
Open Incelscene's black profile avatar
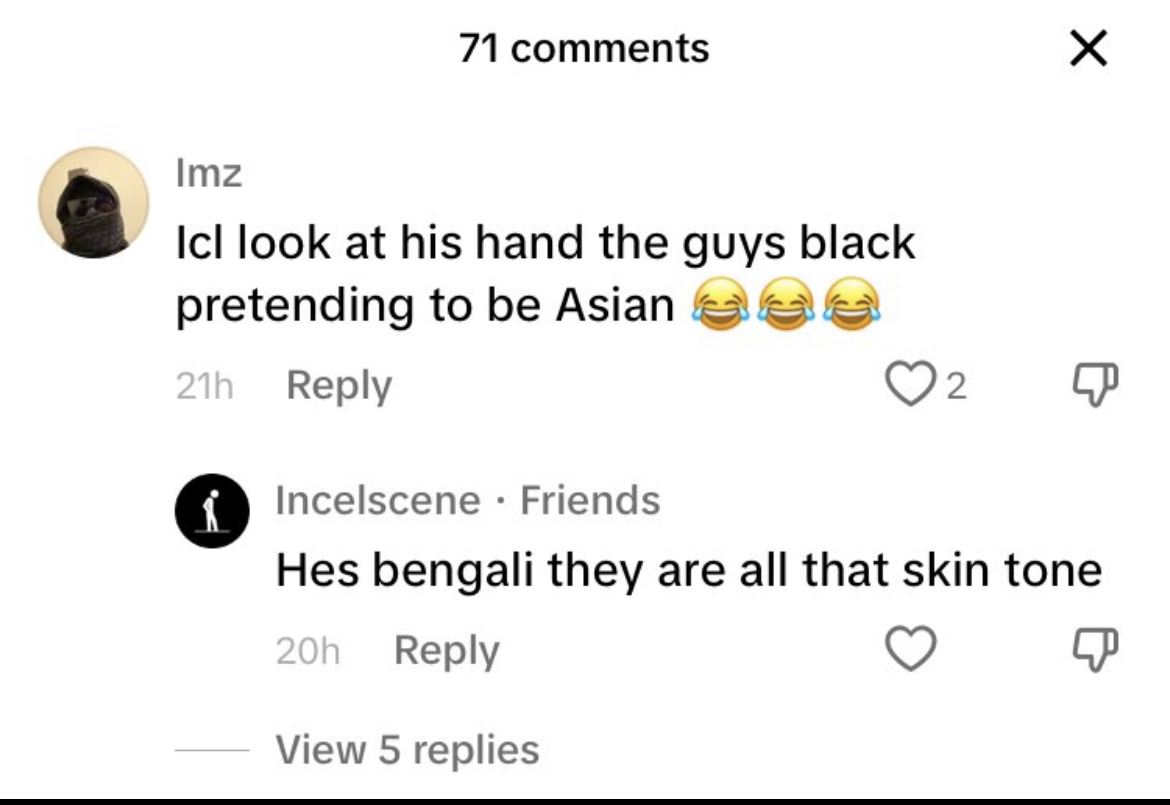(212, 511)
